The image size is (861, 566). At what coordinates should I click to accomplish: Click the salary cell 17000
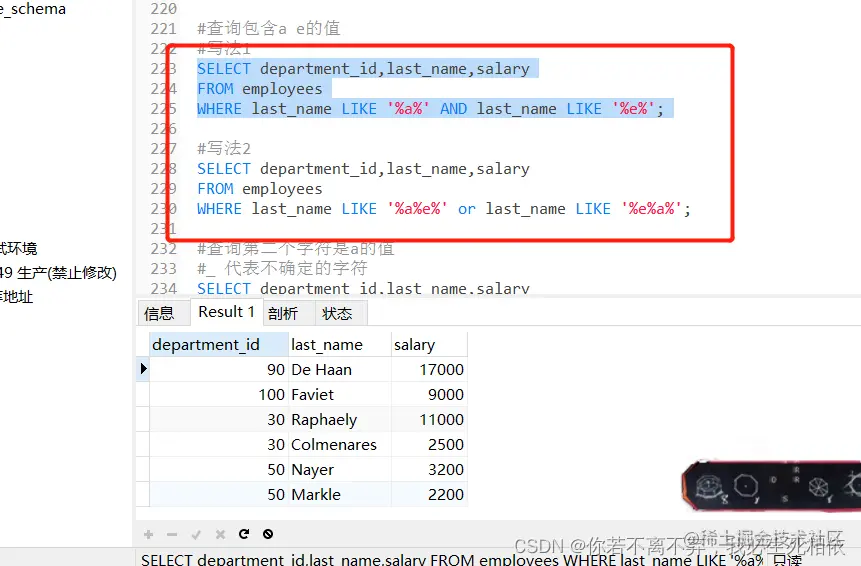pos(429,369)
